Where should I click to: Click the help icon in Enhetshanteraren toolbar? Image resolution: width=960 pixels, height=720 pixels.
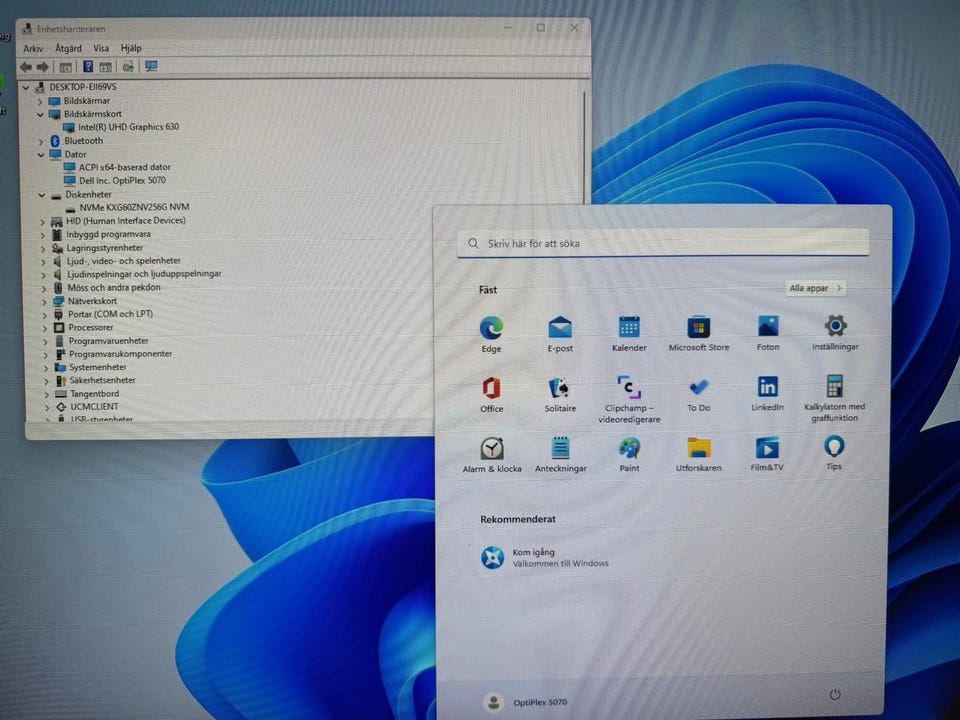88,66
